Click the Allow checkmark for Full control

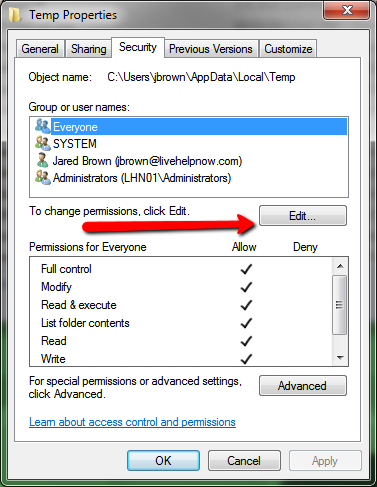tap(246, 269)
